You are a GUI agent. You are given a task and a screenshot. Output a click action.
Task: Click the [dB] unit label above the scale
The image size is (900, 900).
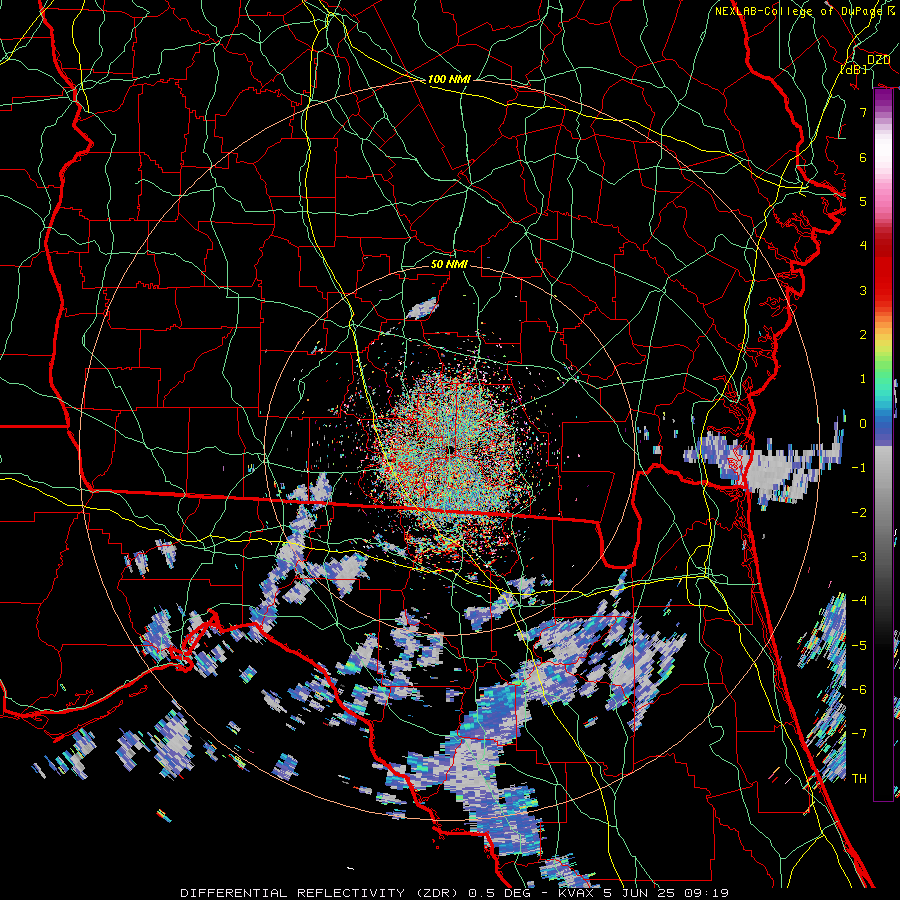tap(854, 70)
